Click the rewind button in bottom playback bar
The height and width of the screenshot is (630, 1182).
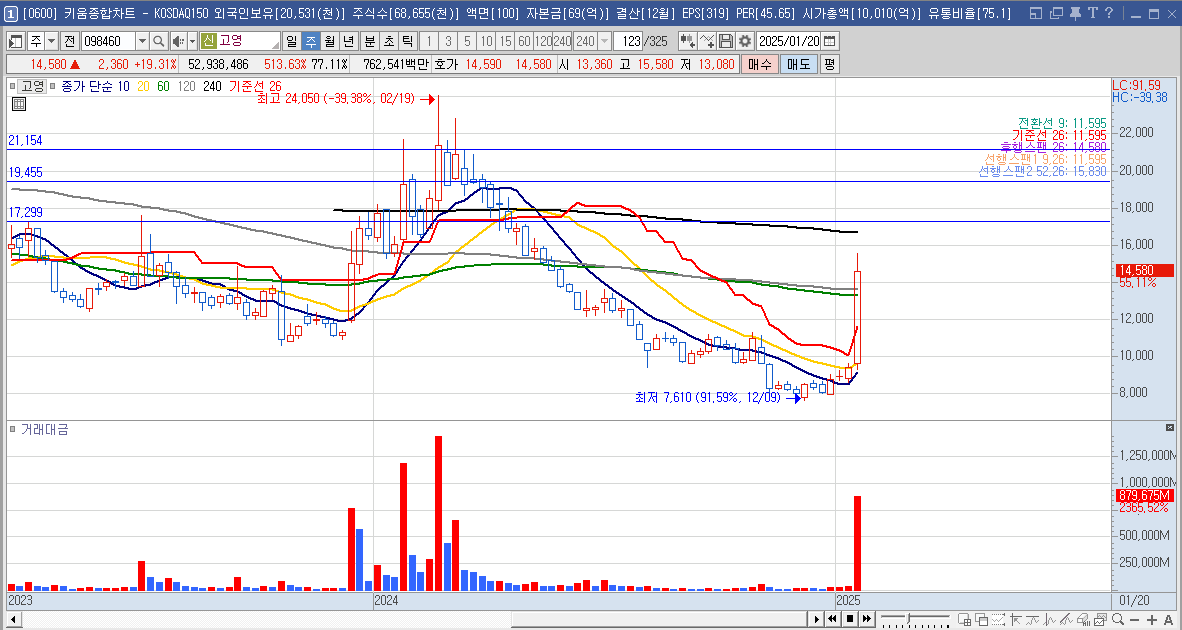coord(833,619)
